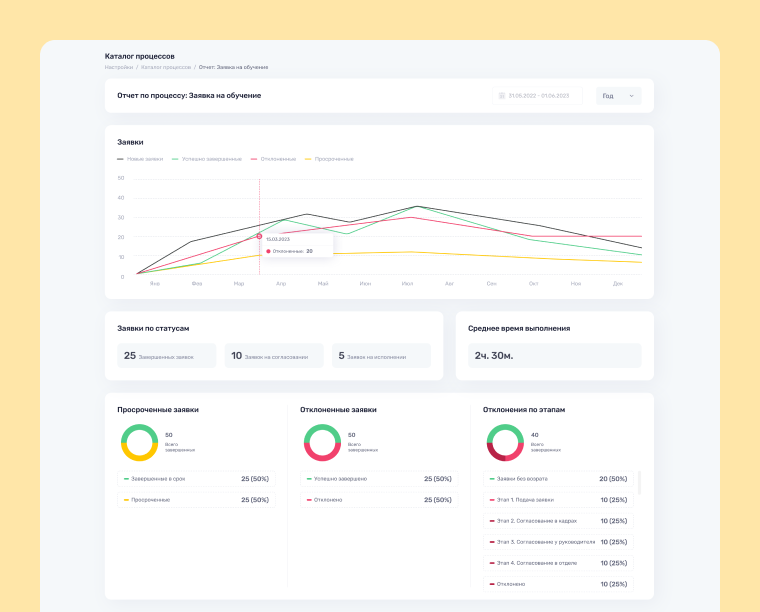Click the chevron arrow in the Год selector

point(631,96)
